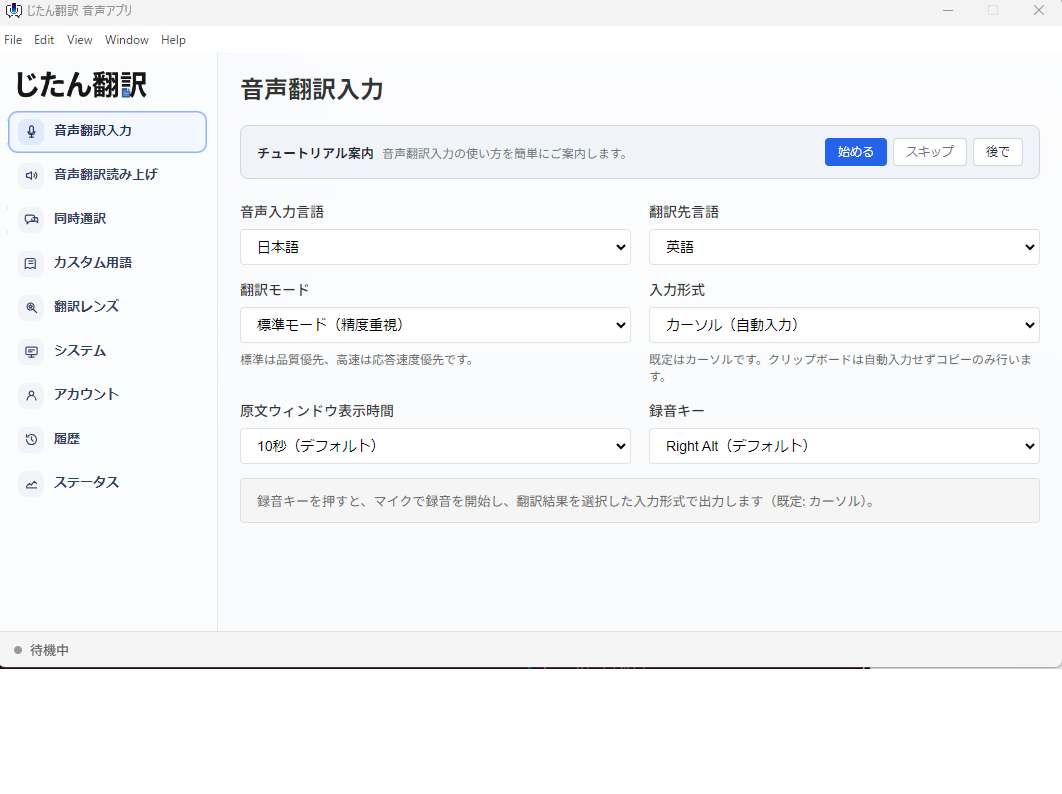The image size is (1062, 794).
Task: Expand the 翻訳モード dropdown
Action: click(x=436, y=325)
